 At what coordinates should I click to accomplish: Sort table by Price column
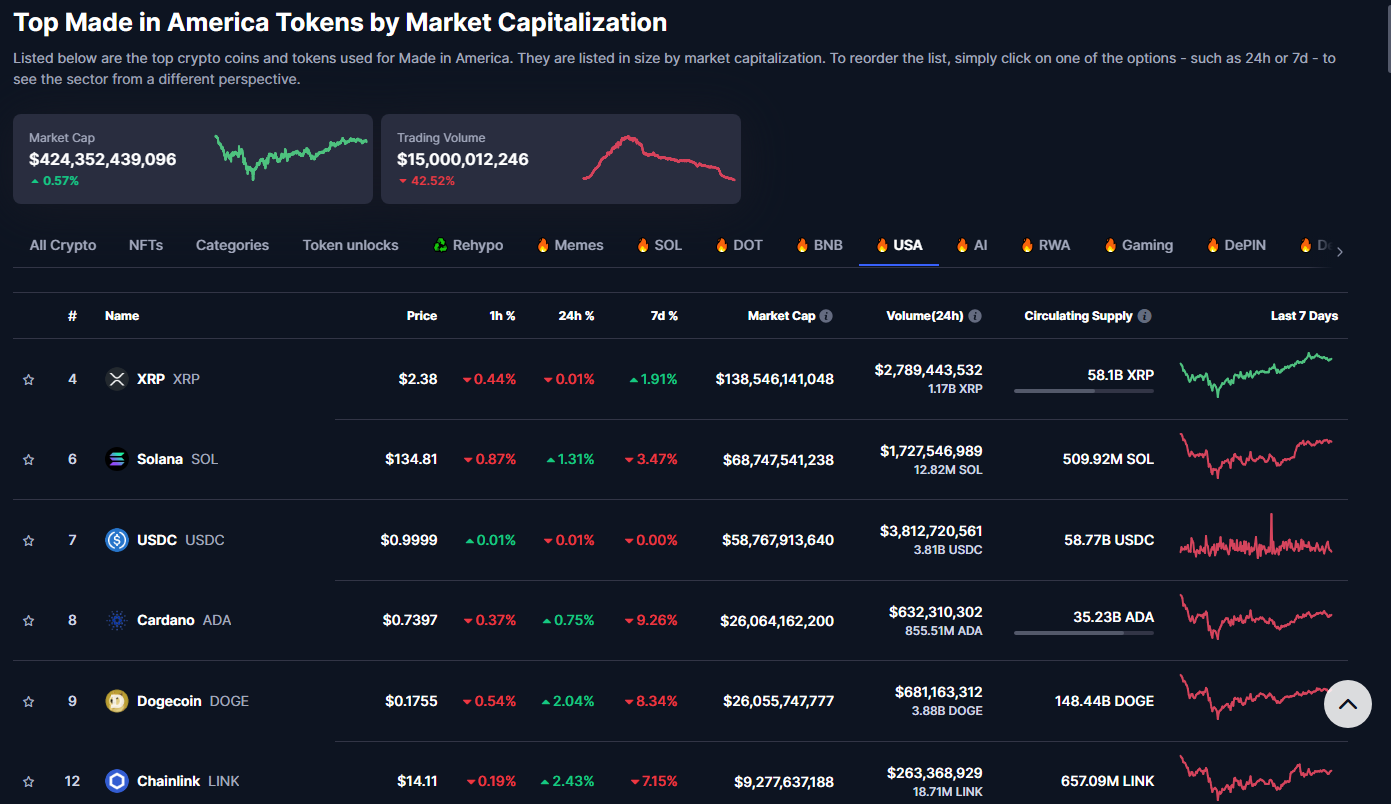422,316
